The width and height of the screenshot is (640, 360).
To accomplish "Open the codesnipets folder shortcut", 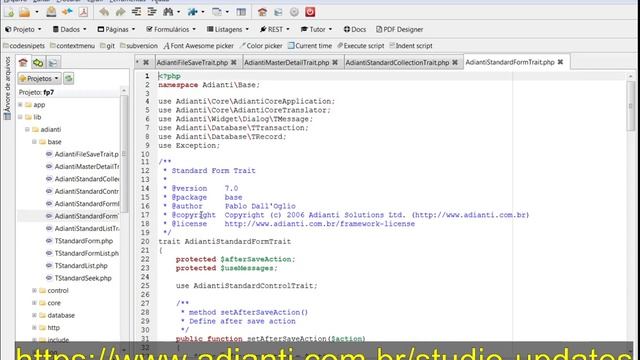I will coord(24,46).
